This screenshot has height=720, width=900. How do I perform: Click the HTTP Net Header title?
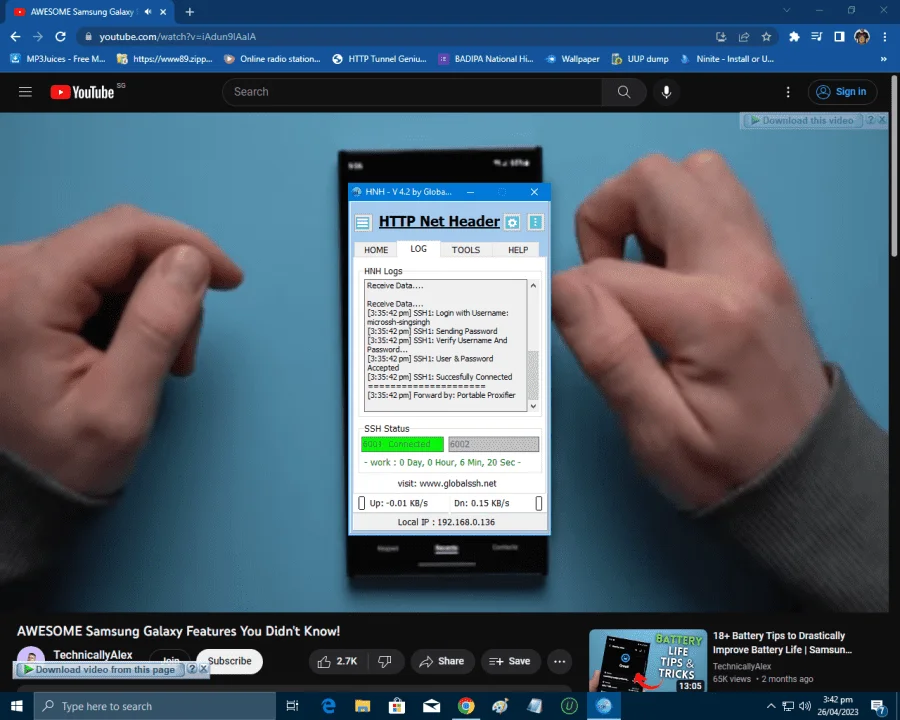[x=439, y=222]
